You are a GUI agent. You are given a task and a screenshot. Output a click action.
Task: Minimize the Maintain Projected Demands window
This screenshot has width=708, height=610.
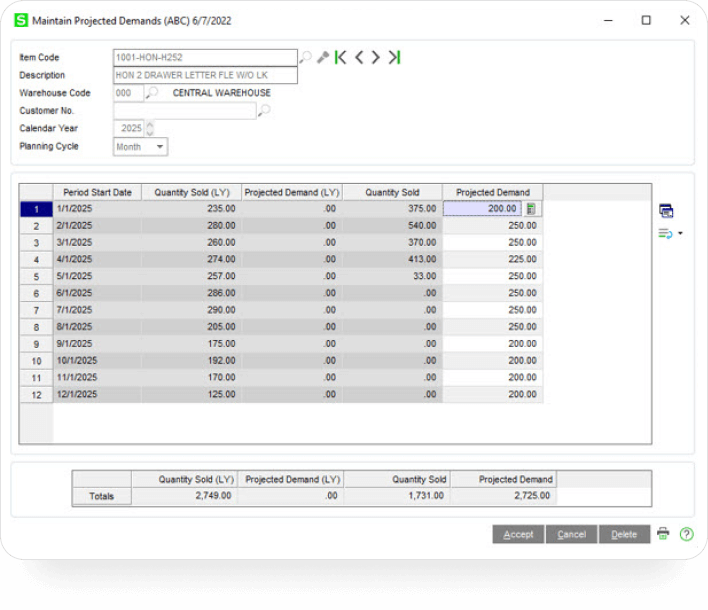tap(608, 20)
